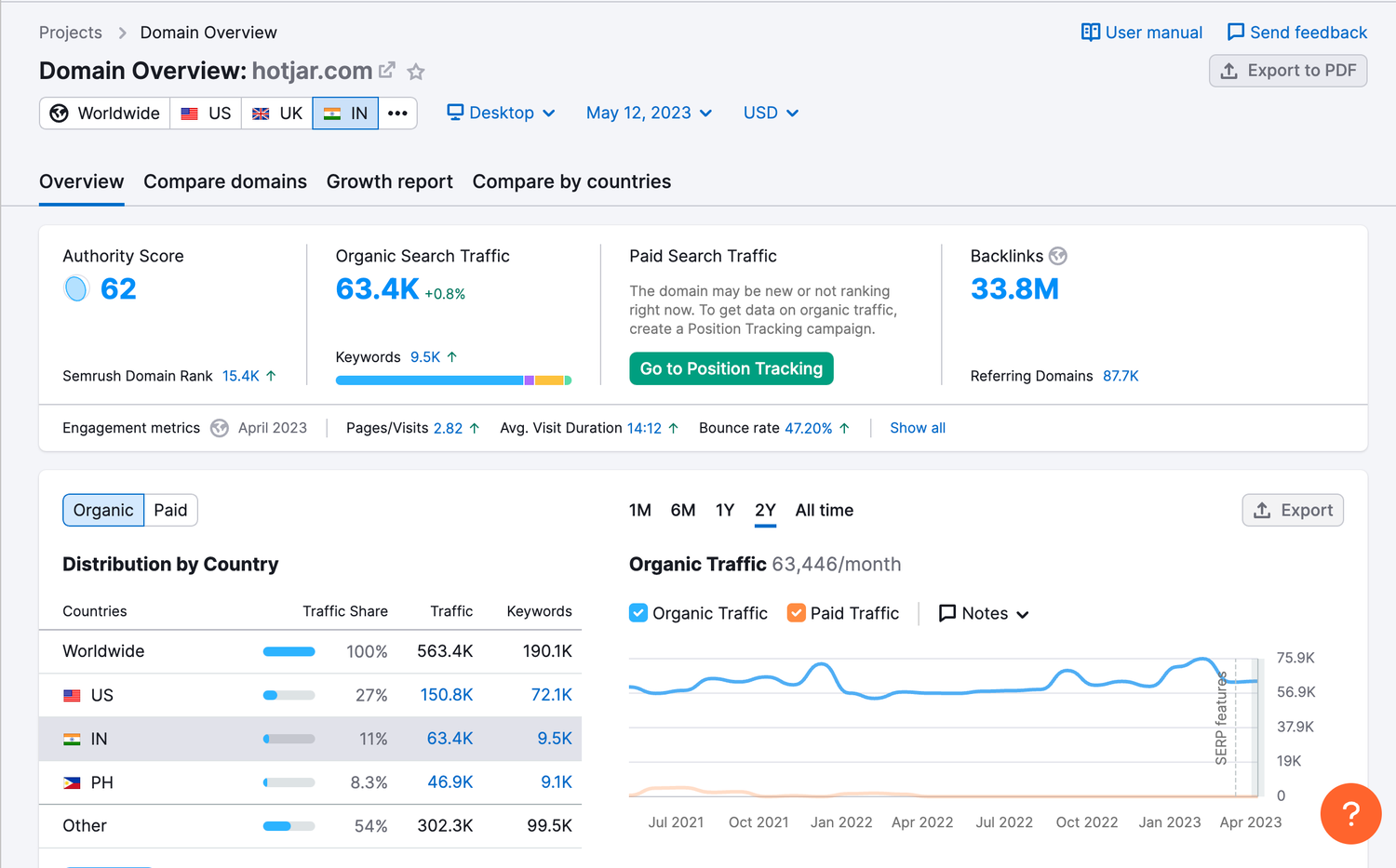Viewport: 1396px width, 868px height.
Task: Uncheck the Organic Traffic checkbox
Action: [x=638, y=613]
